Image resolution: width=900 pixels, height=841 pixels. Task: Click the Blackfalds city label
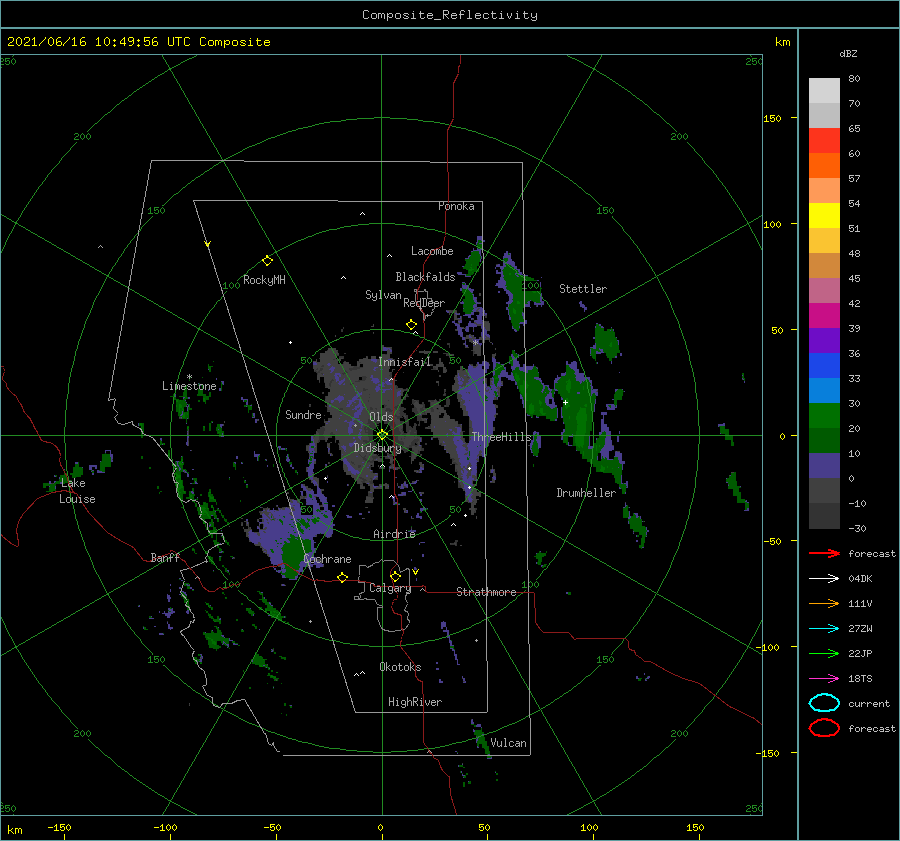pos(425,277)
